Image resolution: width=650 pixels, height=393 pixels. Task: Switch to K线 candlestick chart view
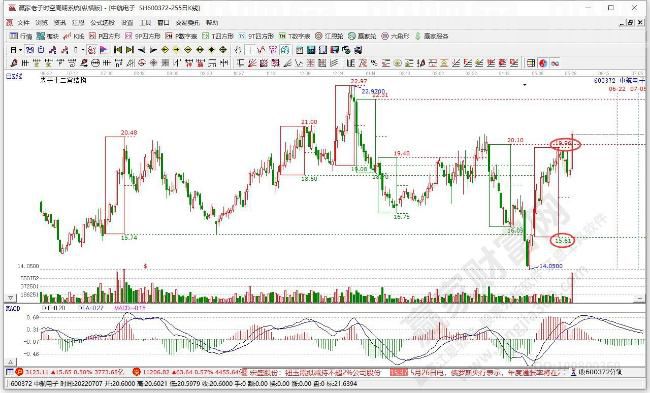tap(74, 36)
